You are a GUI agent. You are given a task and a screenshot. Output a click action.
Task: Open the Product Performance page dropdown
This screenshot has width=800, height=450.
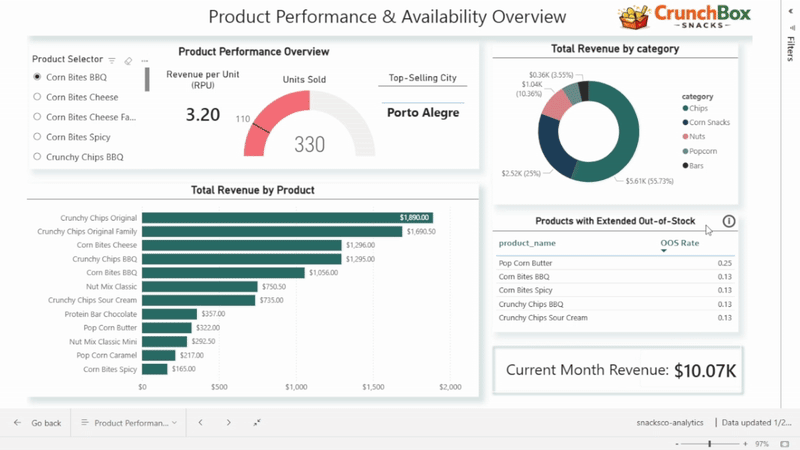[x=129, y=423]
